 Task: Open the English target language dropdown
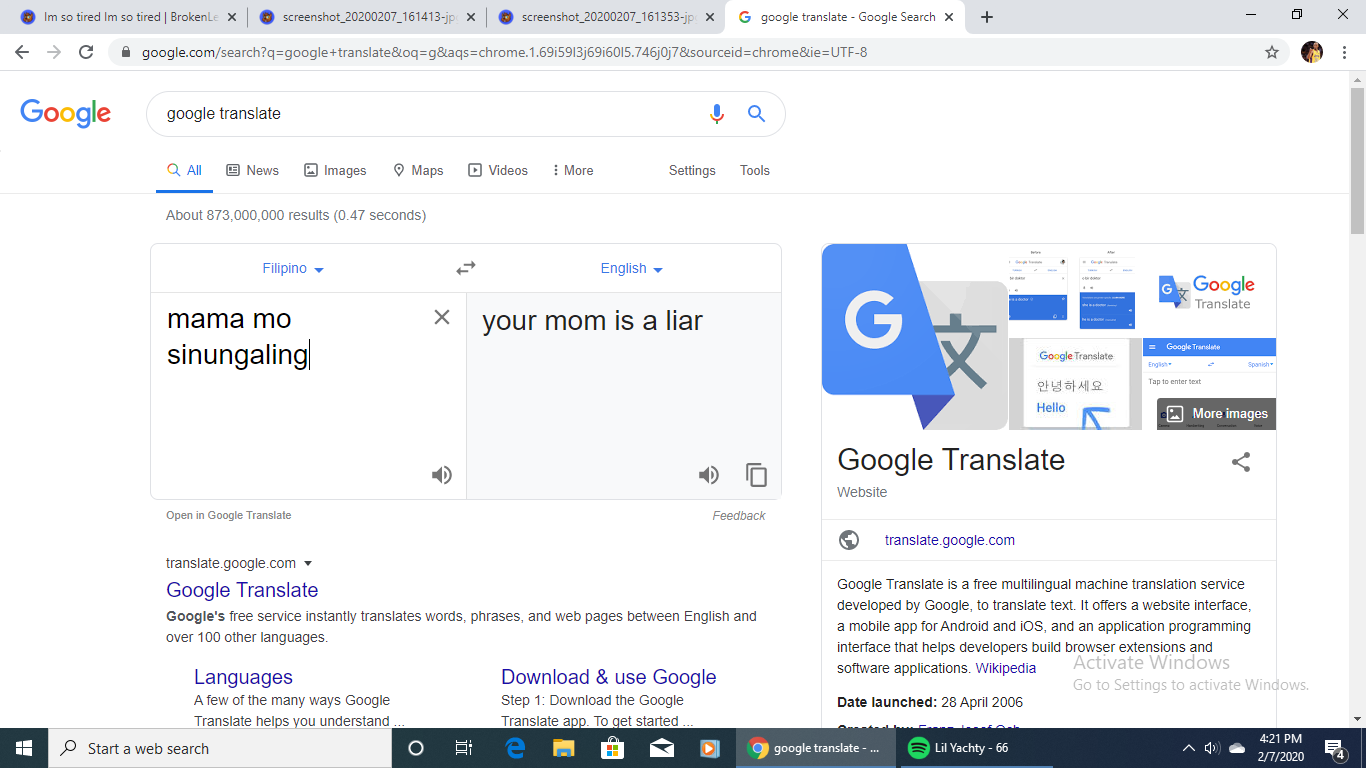pos(631,268)
